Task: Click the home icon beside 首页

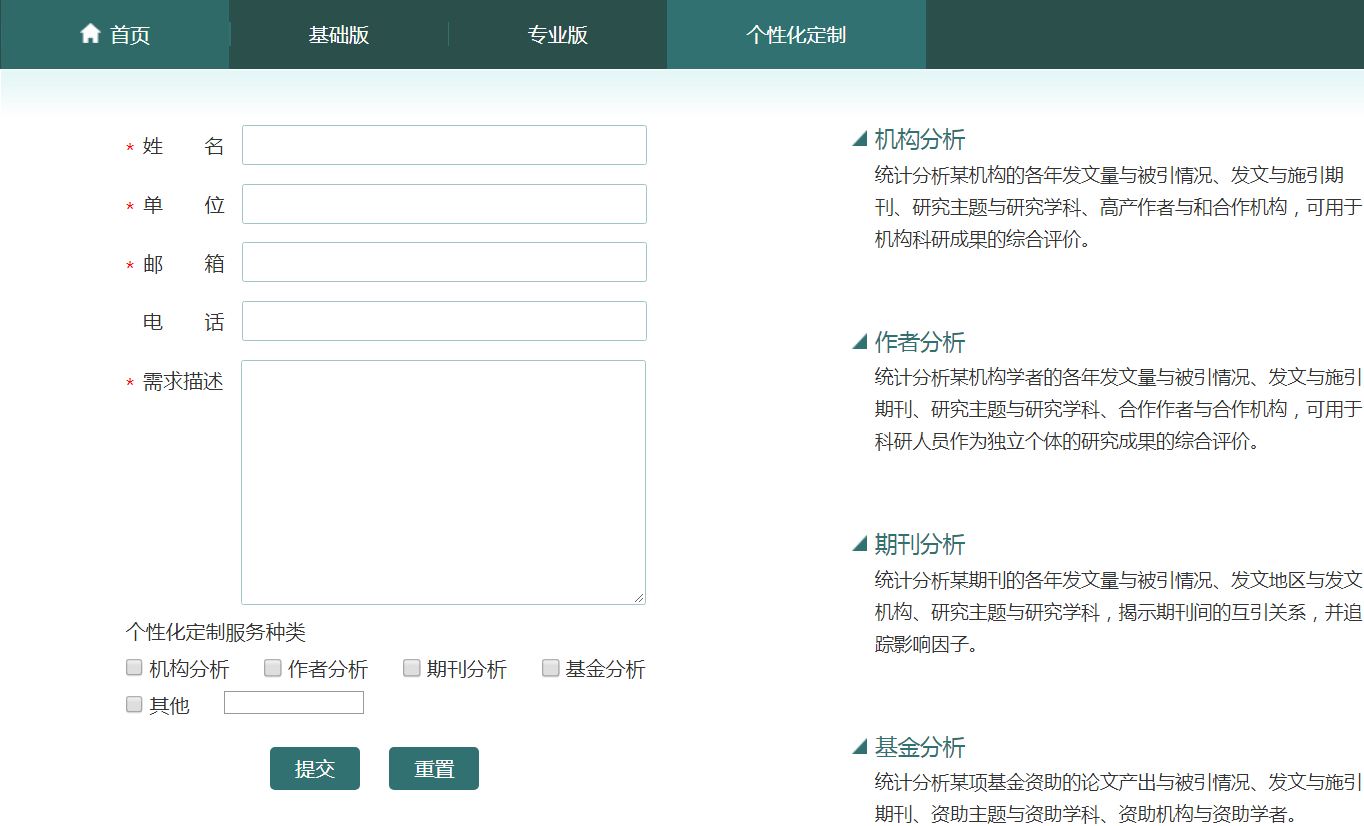Action: pos(91,34)
